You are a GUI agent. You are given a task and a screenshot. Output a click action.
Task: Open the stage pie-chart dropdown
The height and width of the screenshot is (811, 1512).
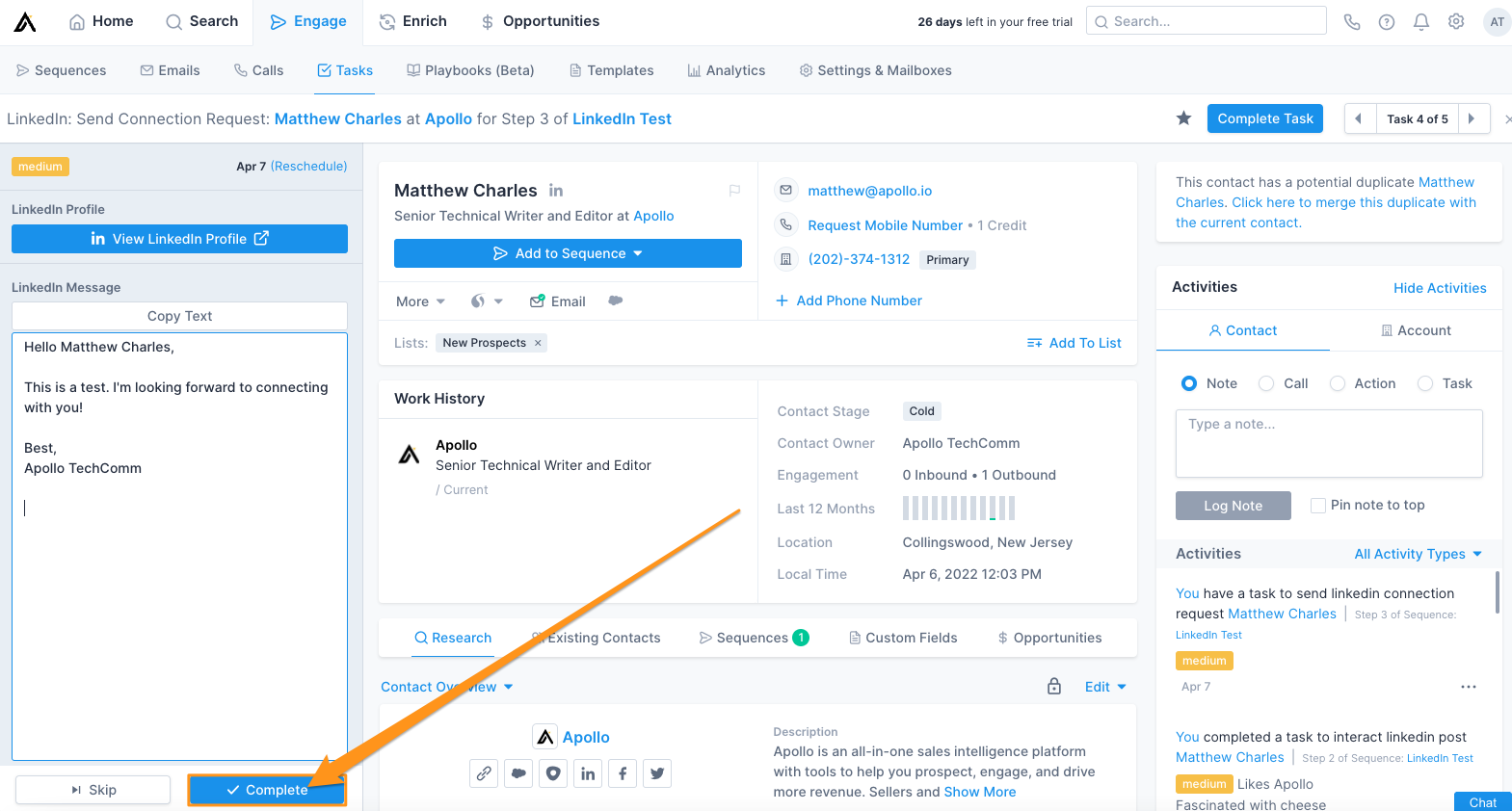coord(487,301)
